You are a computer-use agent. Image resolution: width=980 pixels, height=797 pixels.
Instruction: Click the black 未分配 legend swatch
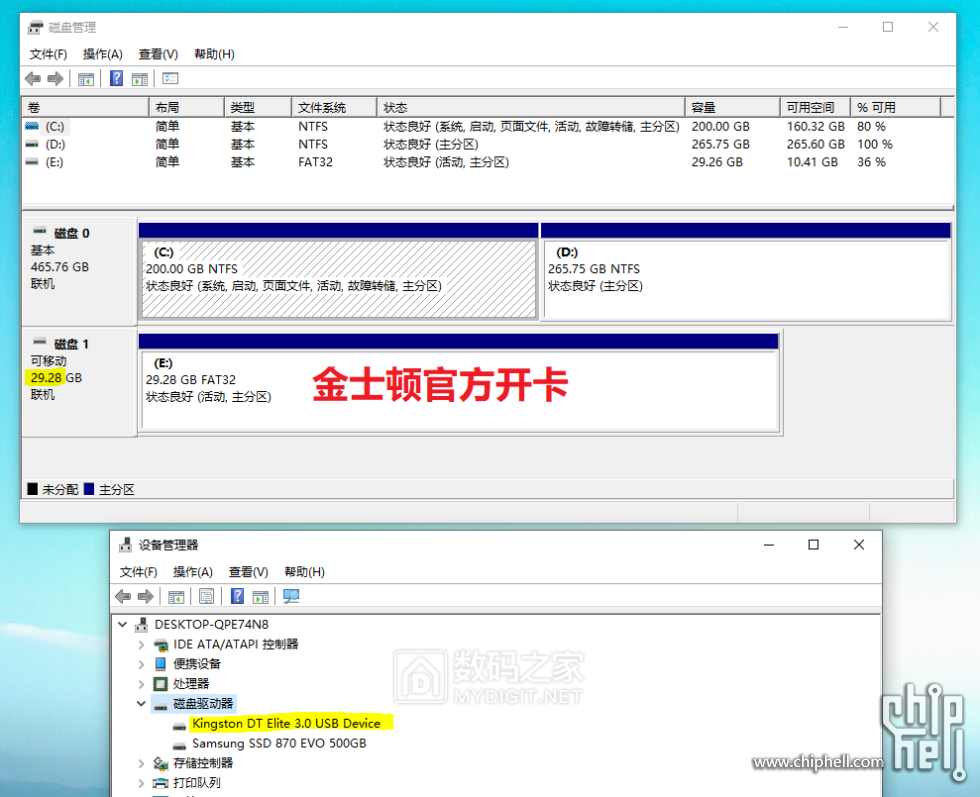coord(32,489)
